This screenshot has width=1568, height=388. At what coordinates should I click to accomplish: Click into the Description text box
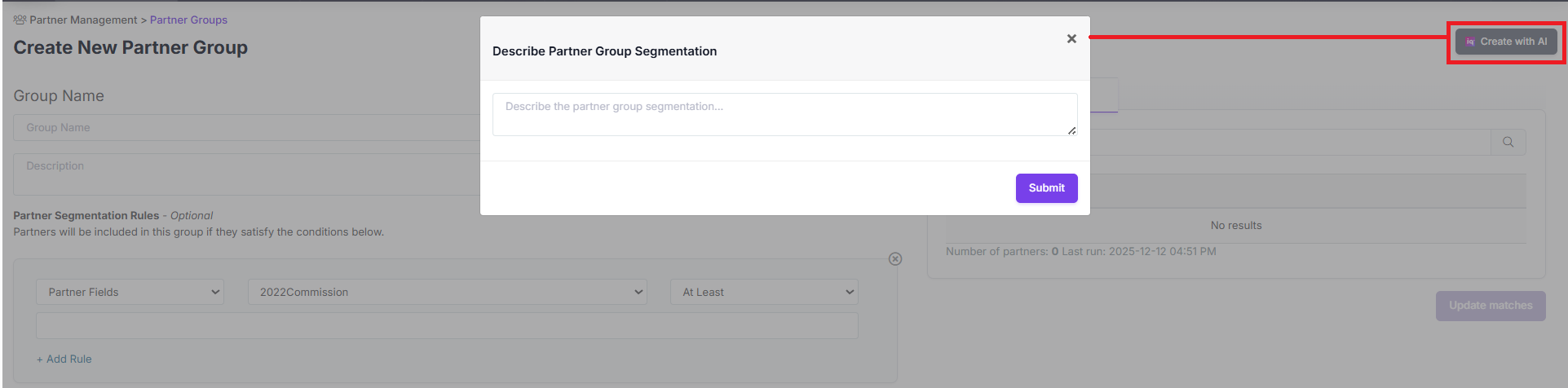(245, 174)
